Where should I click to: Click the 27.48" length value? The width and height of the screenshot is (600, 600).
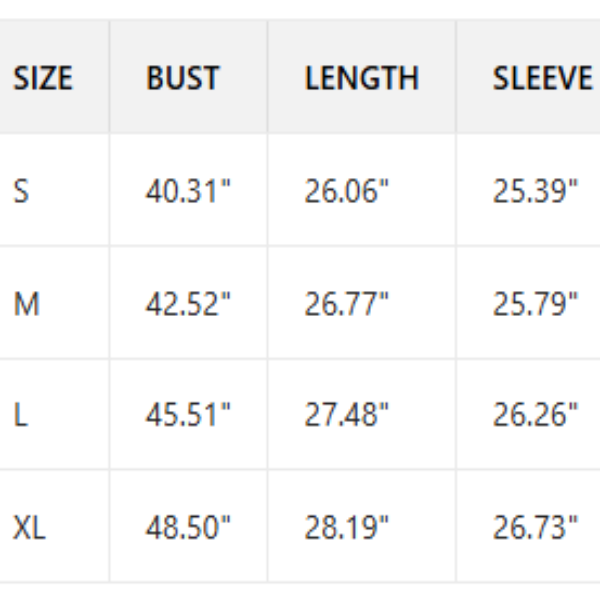pyautogui.click(x=347, y=415)
